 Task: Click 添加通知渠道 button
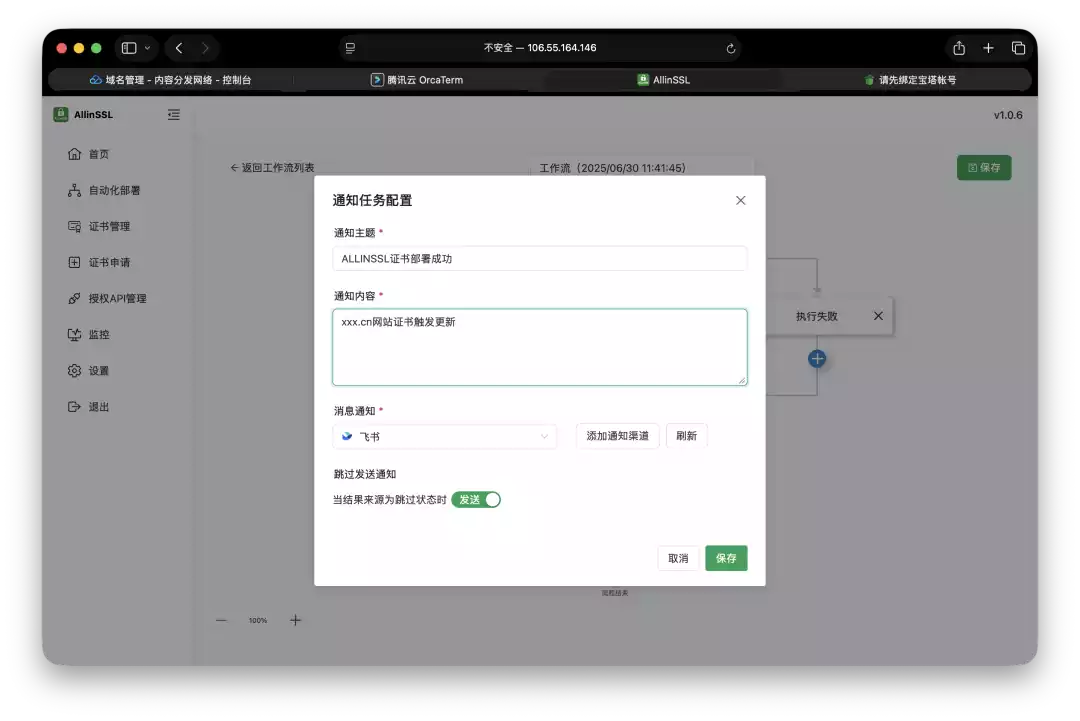point(617,435)
